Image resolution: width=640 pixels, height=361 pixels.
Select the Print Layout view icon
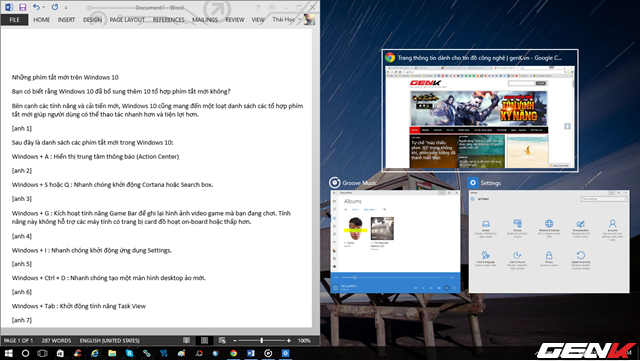(x=204, y=340)
